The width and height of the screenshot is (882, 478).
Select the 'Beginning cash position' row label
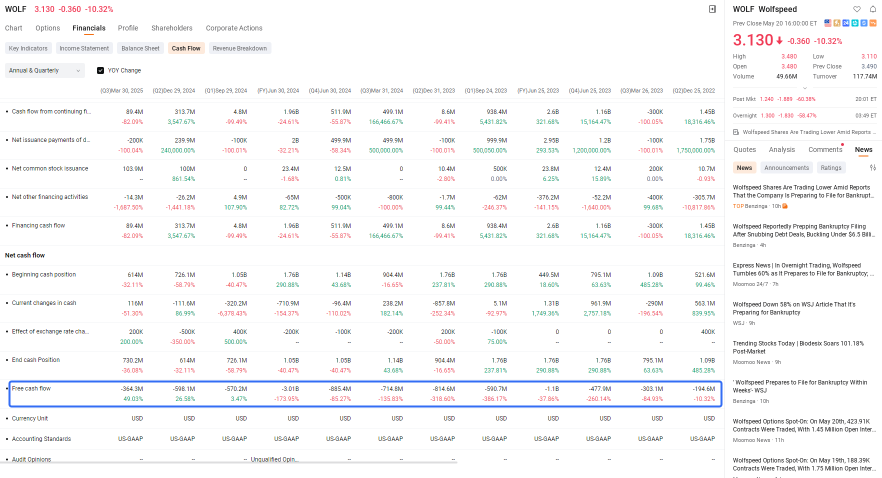tap(44, 274)
